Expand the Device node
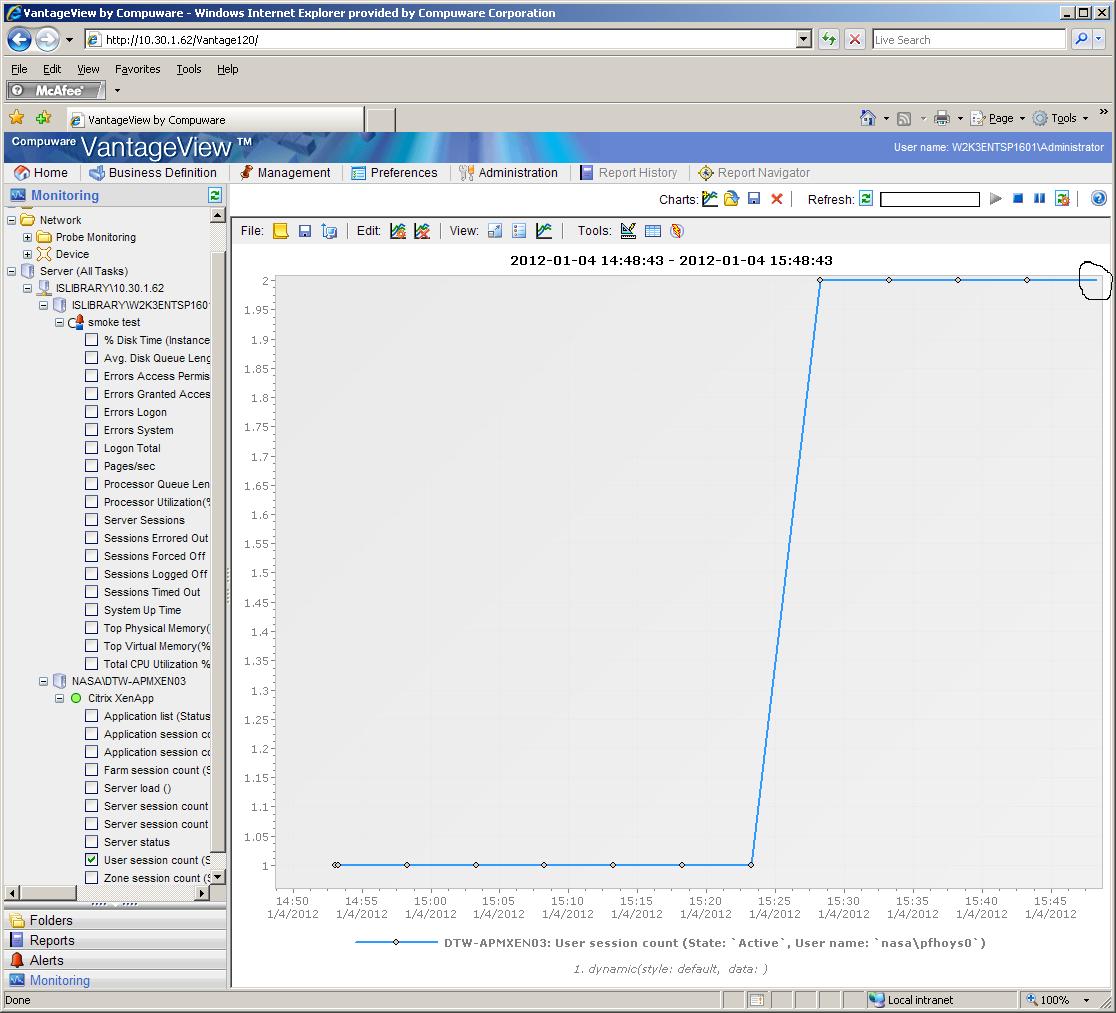This screenshot has height=1013, width=1116. click(27, 254)
